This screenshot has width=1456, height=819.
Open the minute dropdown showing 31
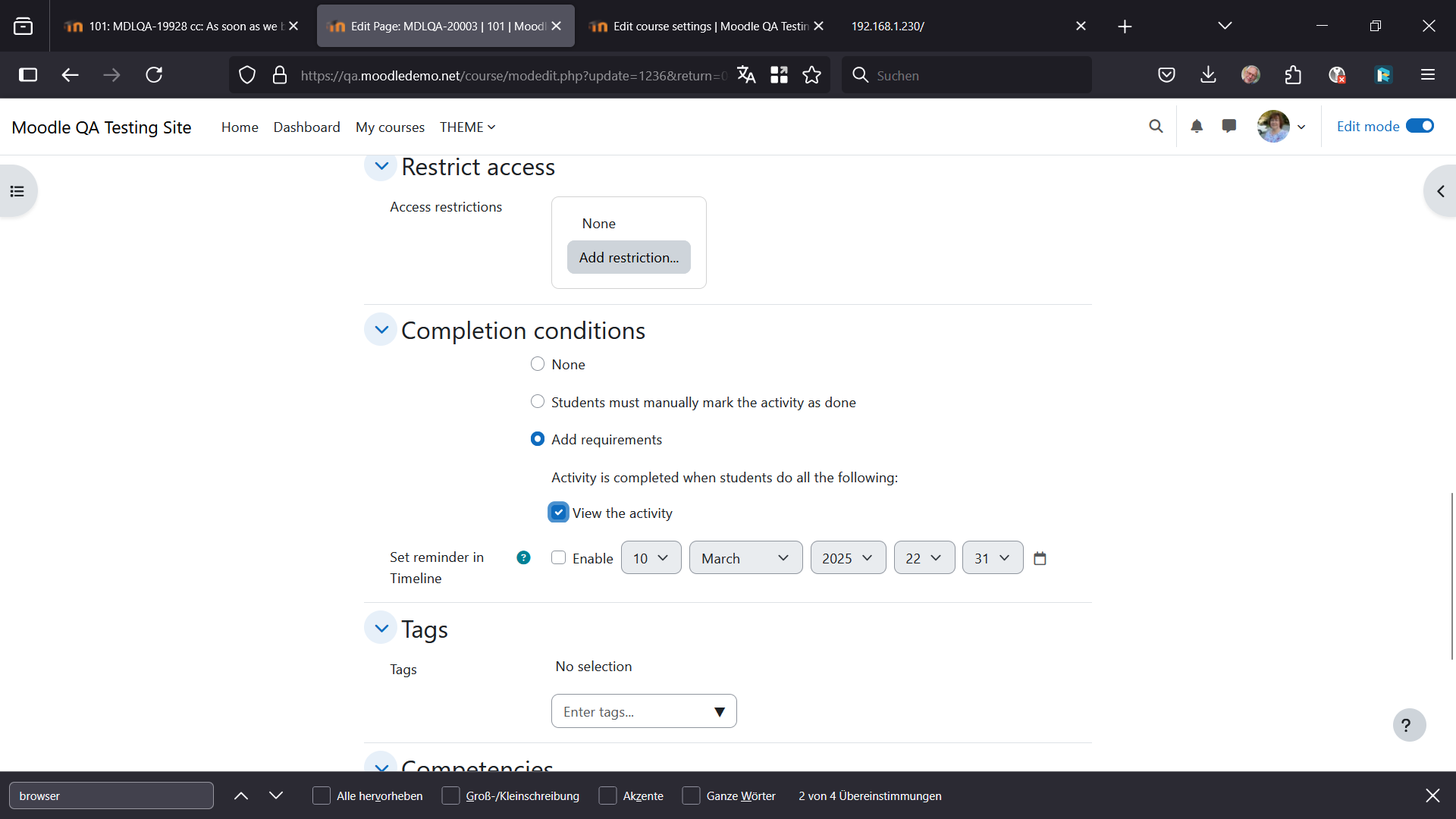coord(993,558)
